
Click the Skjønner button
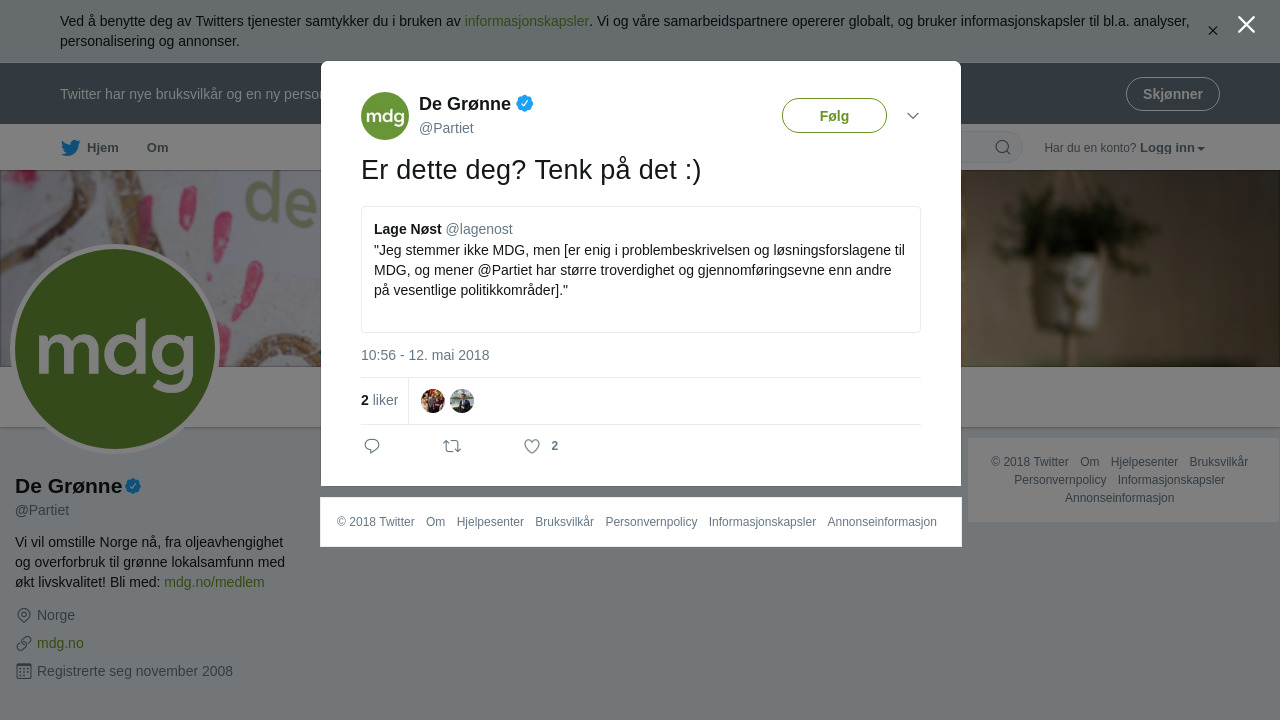coord(1173,94)
